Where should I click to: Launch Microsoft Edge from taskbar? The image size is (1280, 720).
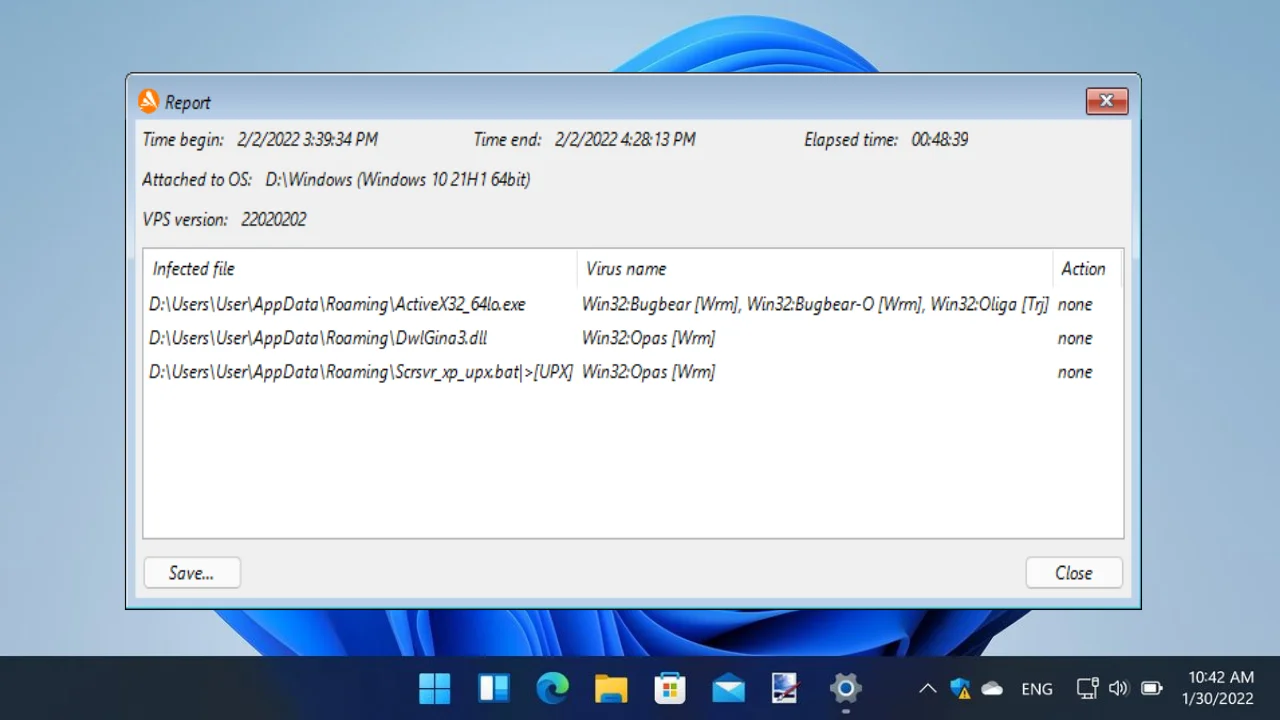[553, 688]
